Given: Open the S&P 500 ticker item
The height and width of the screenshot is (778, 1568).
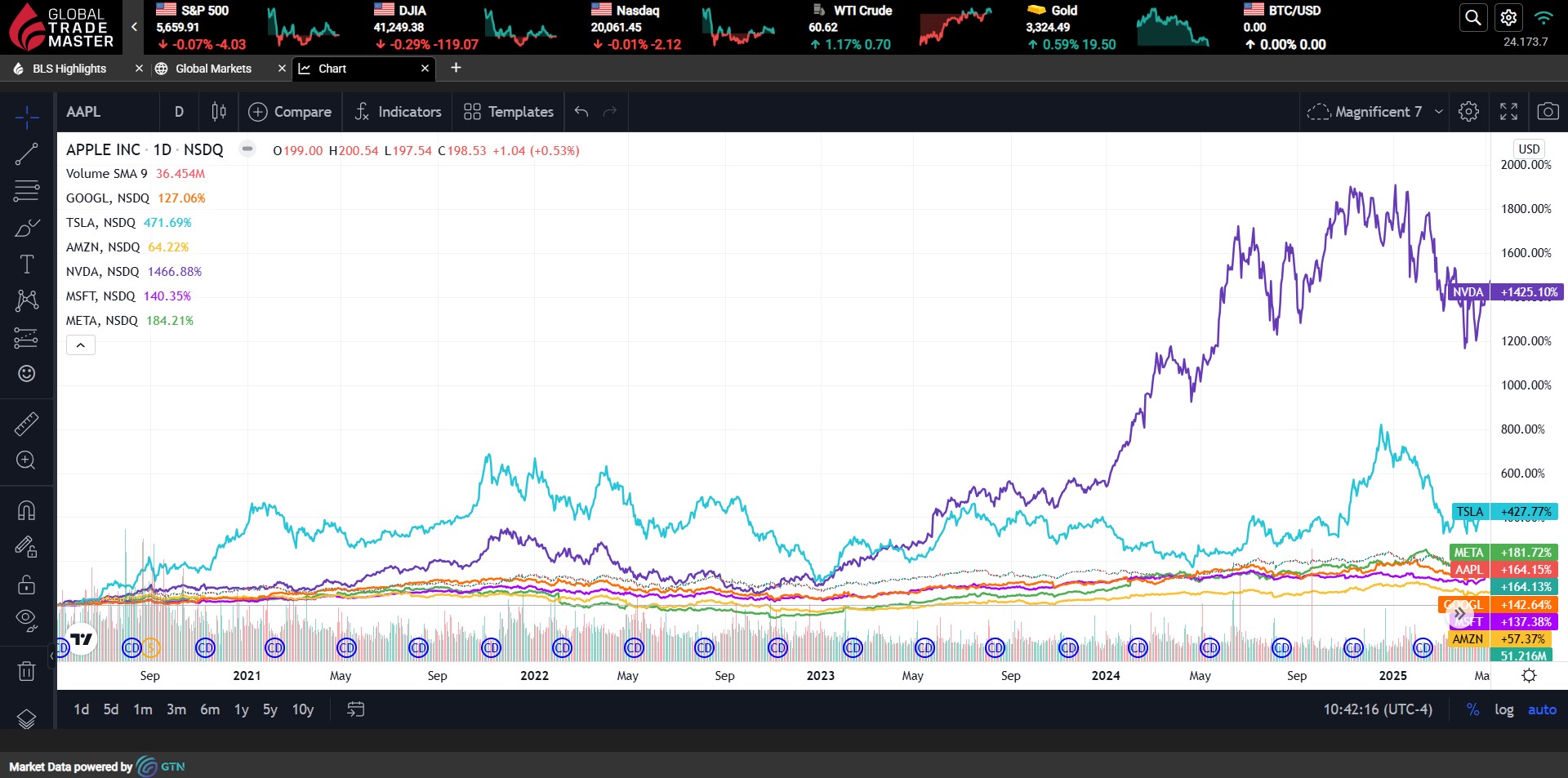Looking at the screenshot, I should 248,27.
